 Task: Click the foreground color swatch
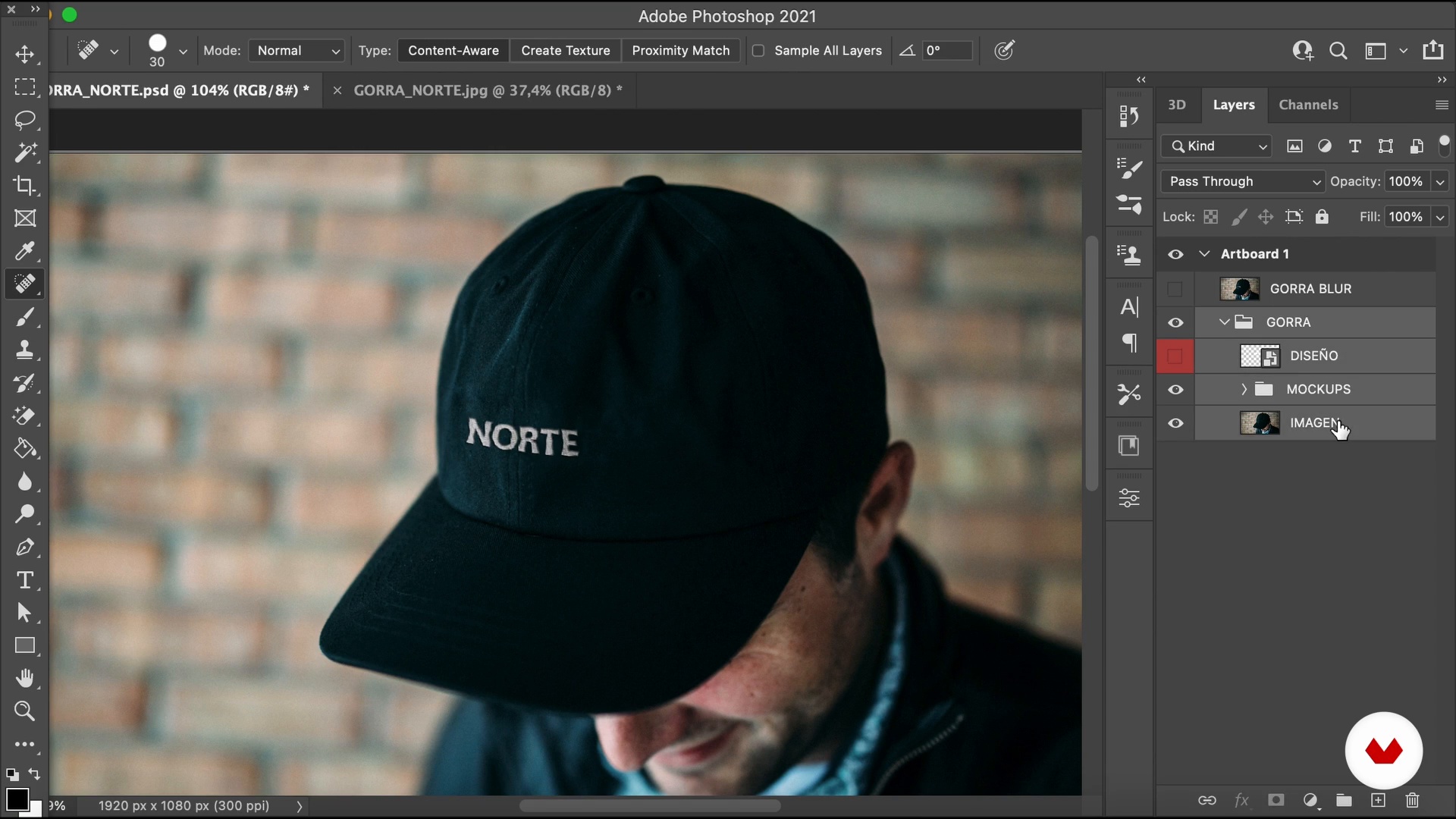(x=17, y=799)
